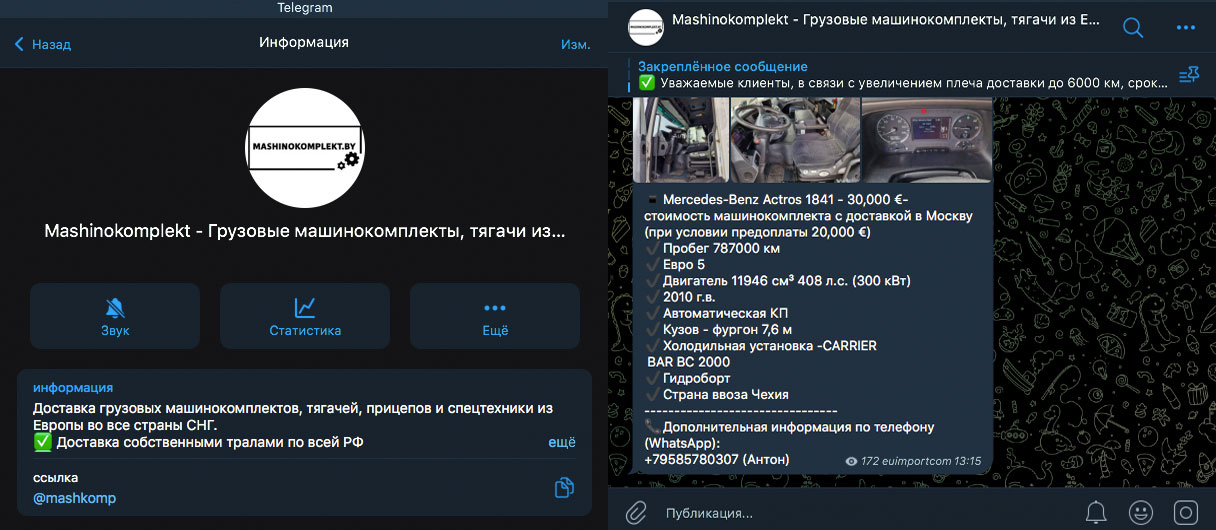This screenshot has width=1216, height=530.
Task: Click the channel name under the avatar
Action: click(x=305, y=231)
